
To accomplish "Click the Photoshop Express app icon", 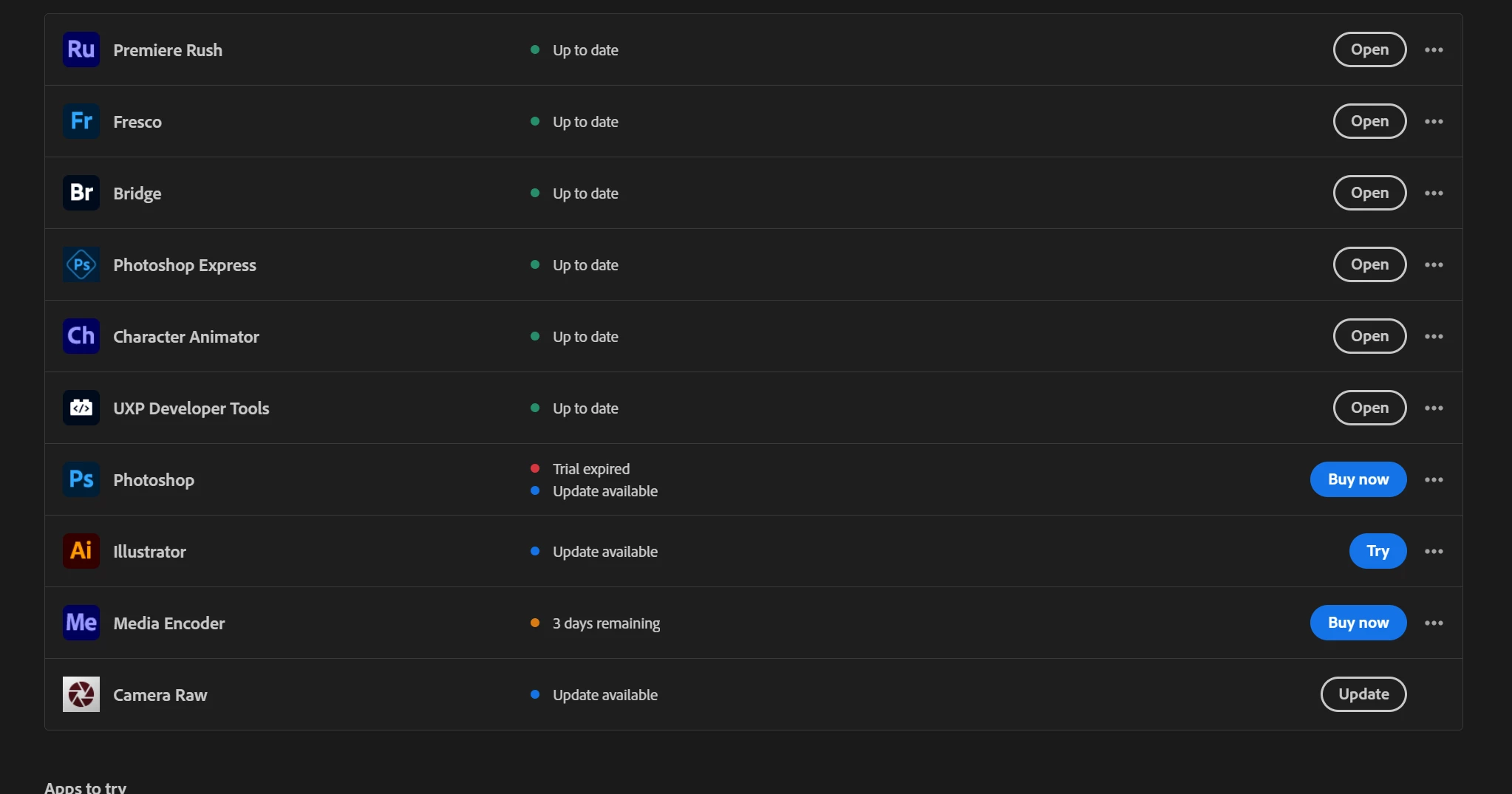I will click(x=81, y=264).
